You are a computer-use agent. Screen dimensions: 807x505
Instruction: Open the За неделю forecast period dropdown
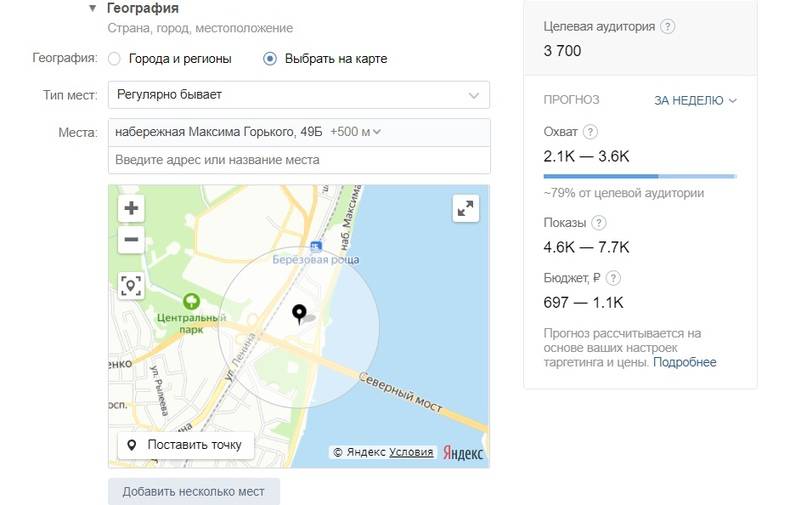695,100
